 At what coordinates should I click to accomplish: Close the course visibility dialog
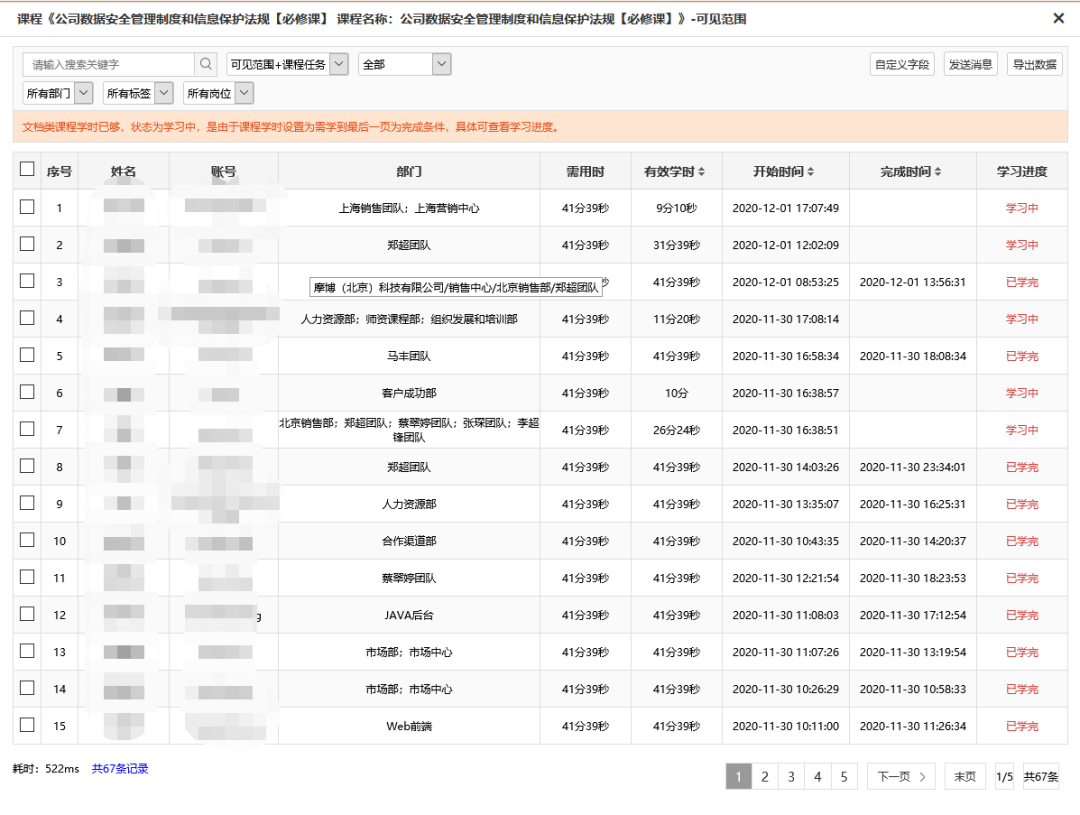pyautogui.click(x=1058, y=18)
